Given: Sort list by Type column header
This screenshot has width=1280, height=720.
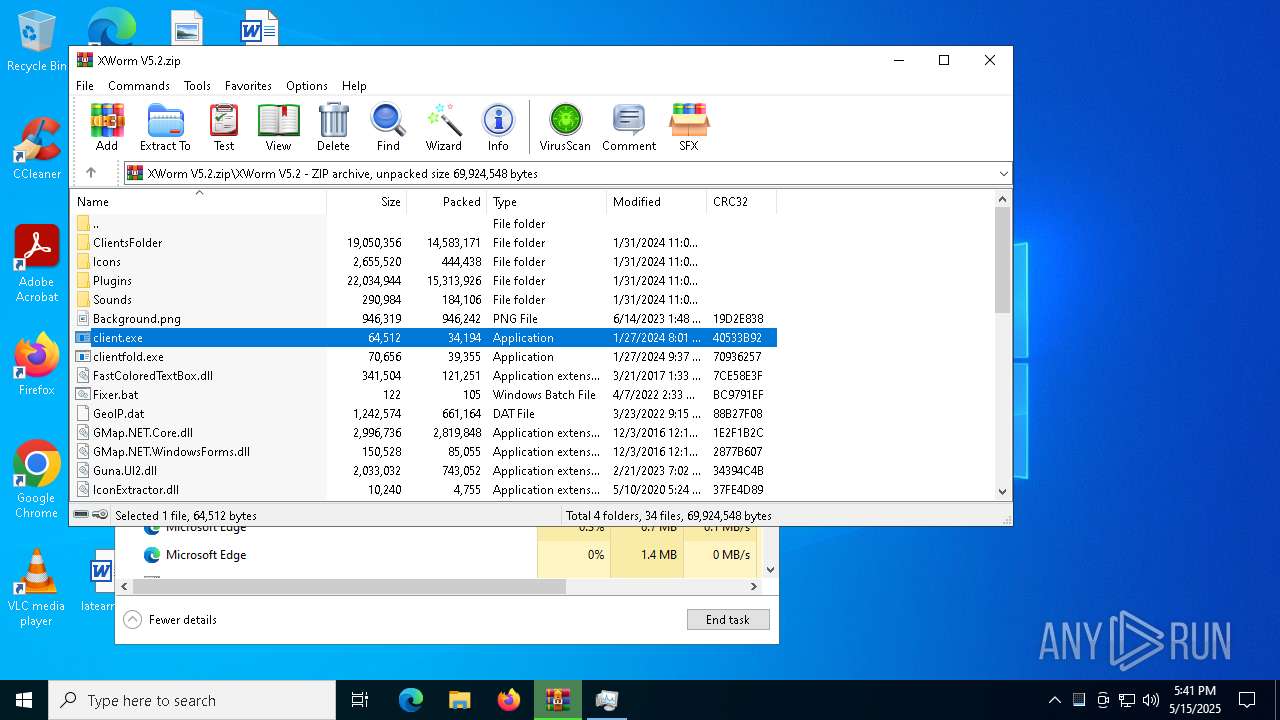Looking at the screenshot, I should coord(547,201).
